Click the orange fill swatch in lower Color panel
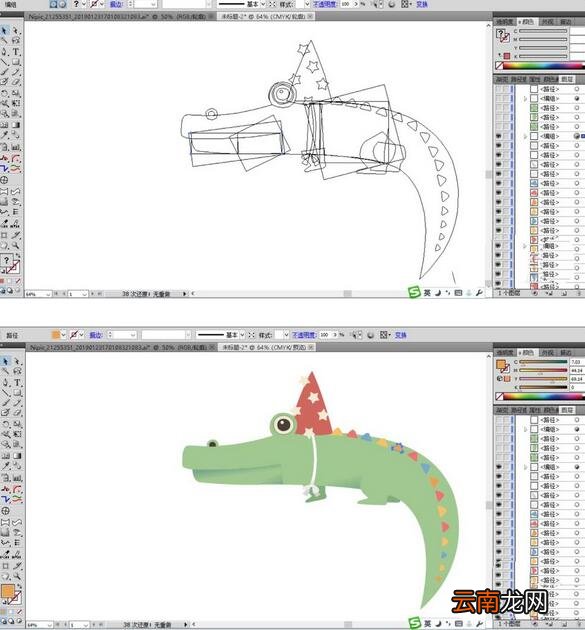Screen dimensions: 585x630 501,365
